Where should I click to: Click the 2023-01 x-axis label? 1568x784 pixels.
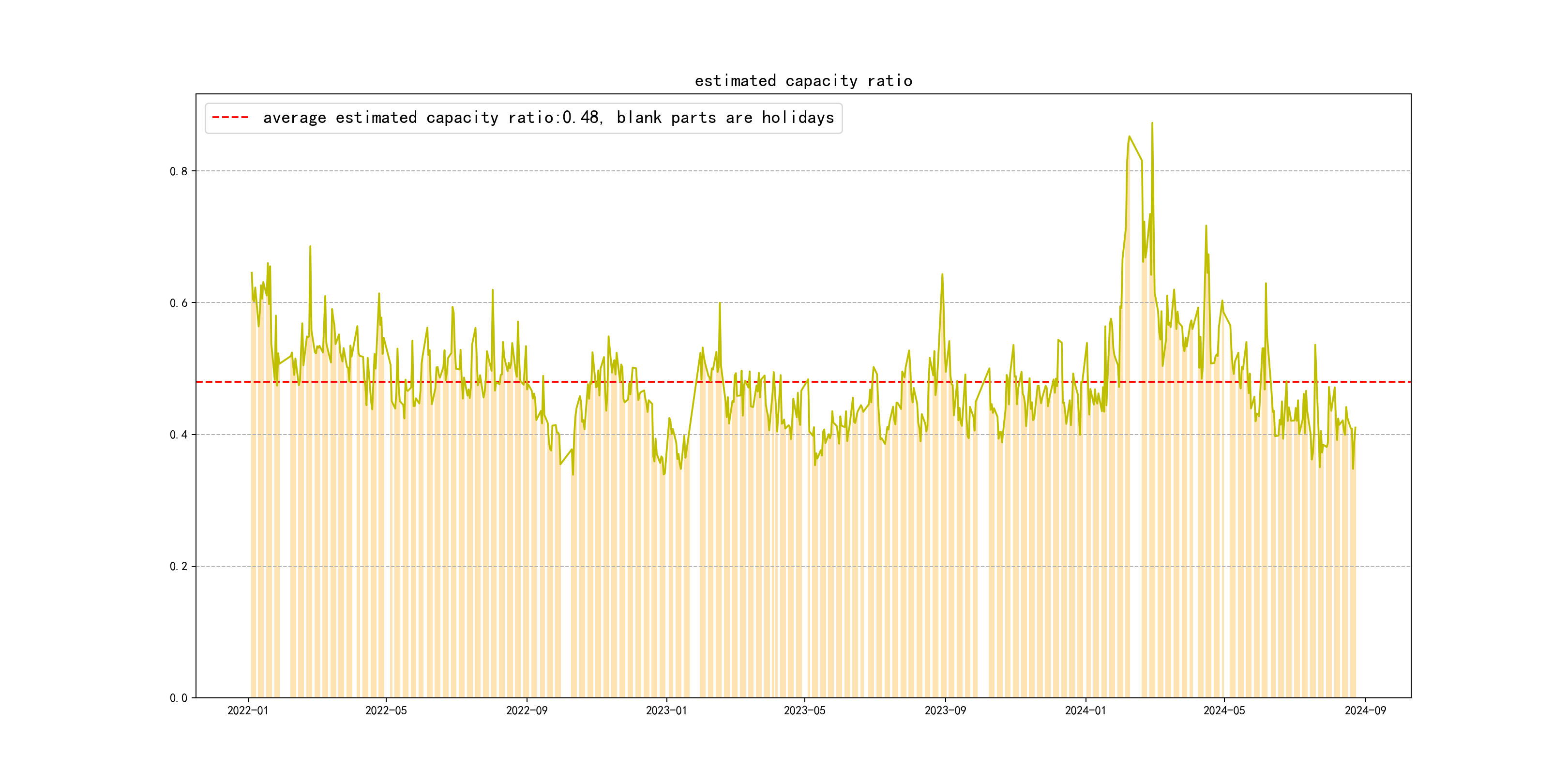(x=666, y=710)
